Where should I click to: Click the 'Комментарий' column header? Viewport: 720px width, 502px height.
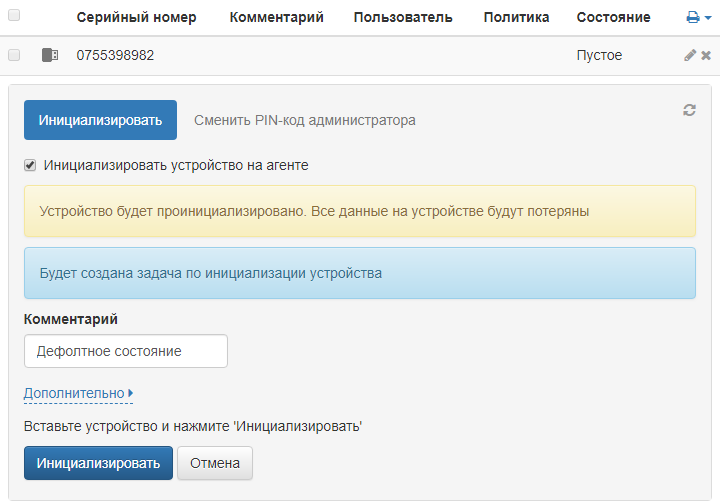coord(276,18)
